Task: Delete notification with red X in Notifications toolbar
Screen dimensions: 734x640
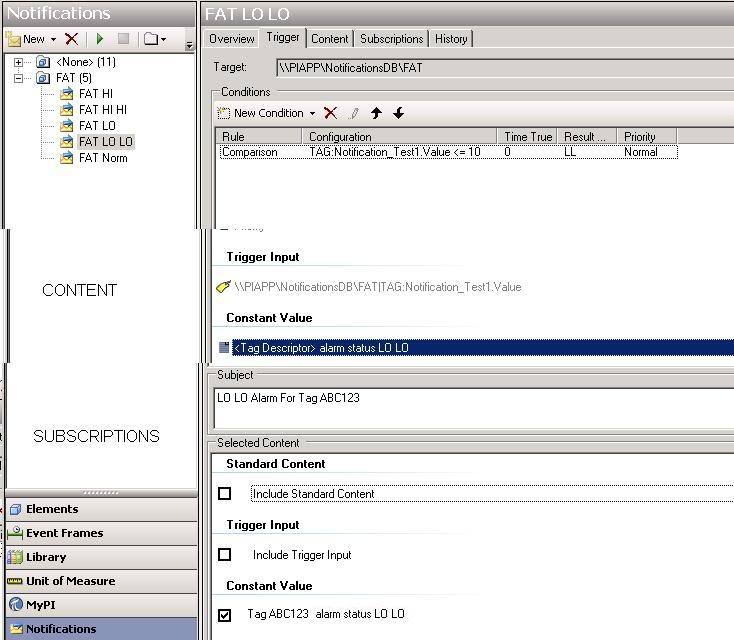Action: point(72,39)
